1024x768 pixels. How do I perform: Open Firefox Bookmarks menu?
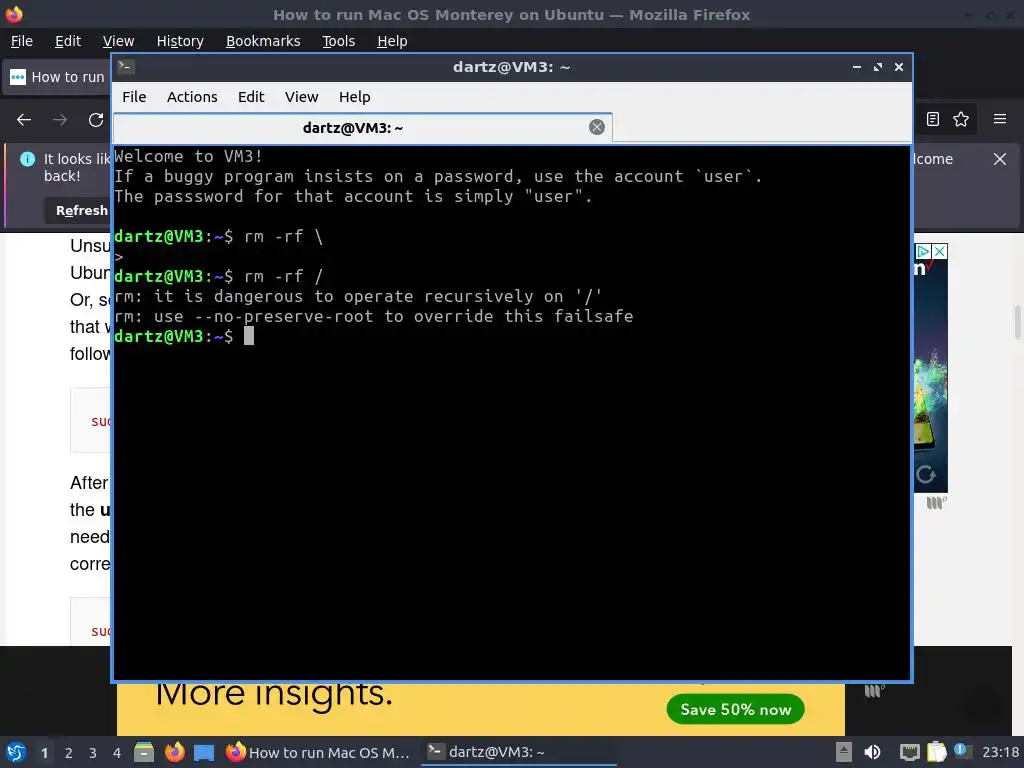tap(263, 41)
